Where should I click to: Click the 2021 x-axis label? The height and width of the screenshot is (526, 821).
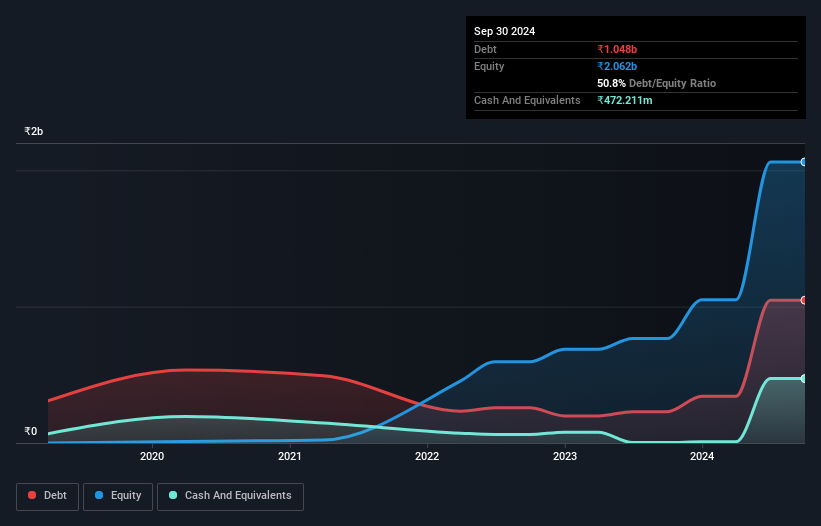coord(290,456)
